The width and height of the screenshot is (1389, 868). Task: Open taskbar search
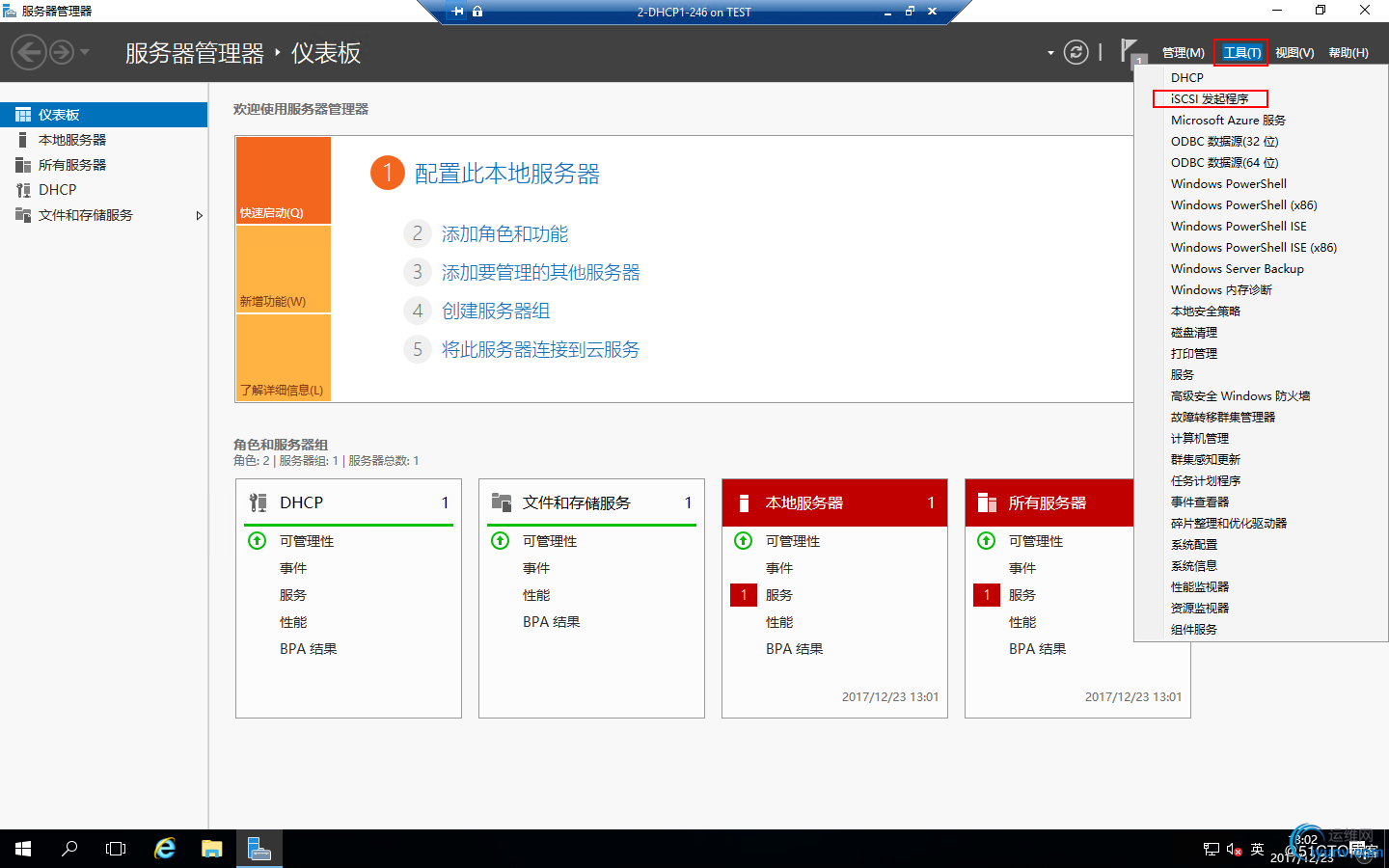69,849
